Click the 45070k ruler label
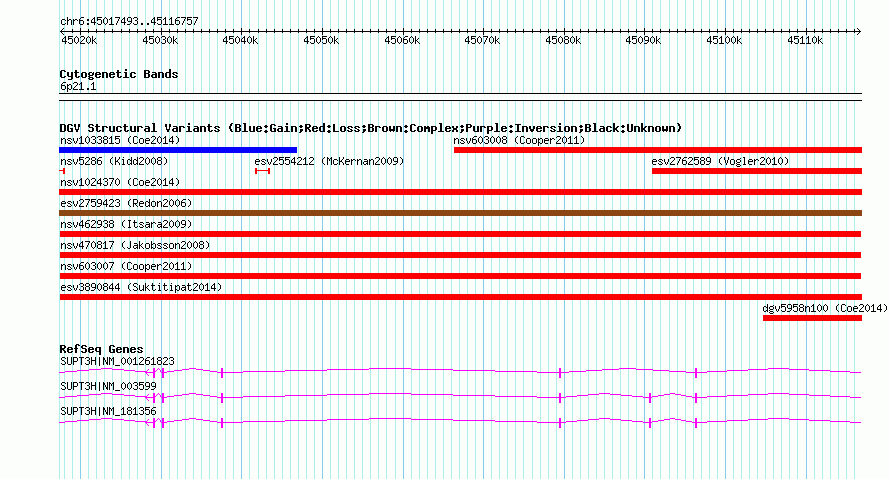890x479 pixels. pyautogui.click(x=482, y=40)
